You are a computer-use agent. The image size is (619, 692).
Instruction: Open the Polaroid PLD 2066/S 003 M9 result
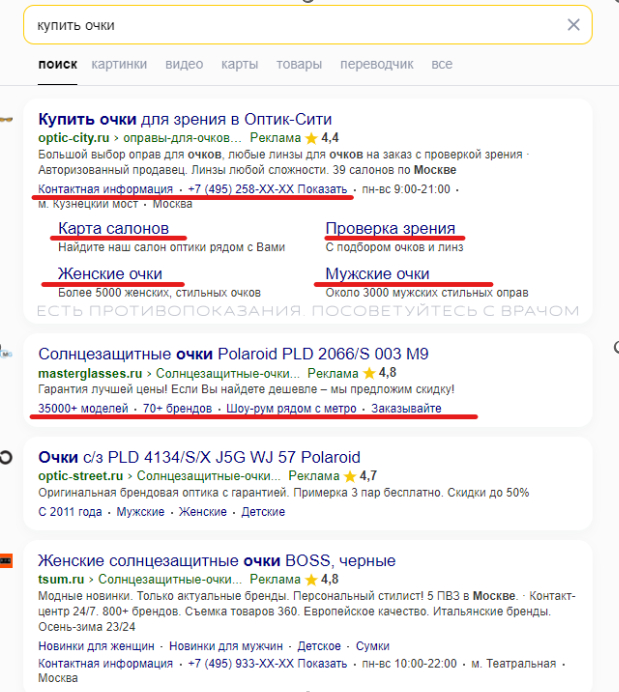click(x=233, y=354)
